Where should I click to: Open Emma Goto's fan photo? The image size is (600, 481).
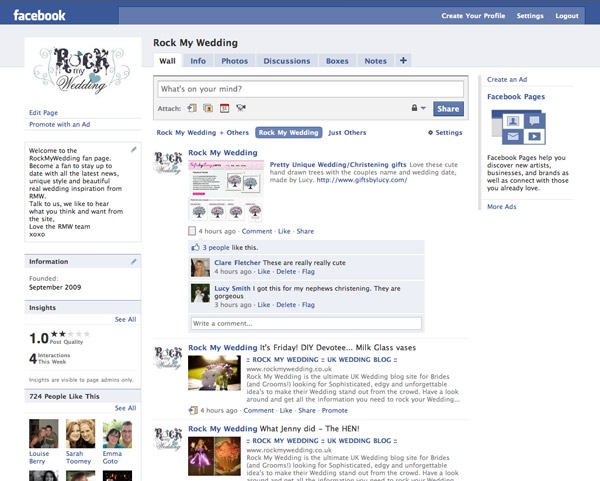(x=117, y=434)
